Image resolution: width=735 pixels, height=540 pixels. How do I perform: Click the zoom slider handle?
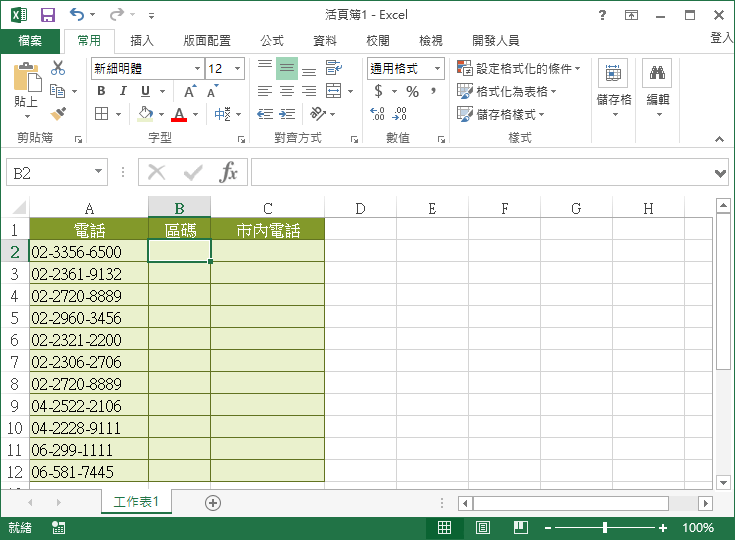pyautogui.click(x=605, y=528)
